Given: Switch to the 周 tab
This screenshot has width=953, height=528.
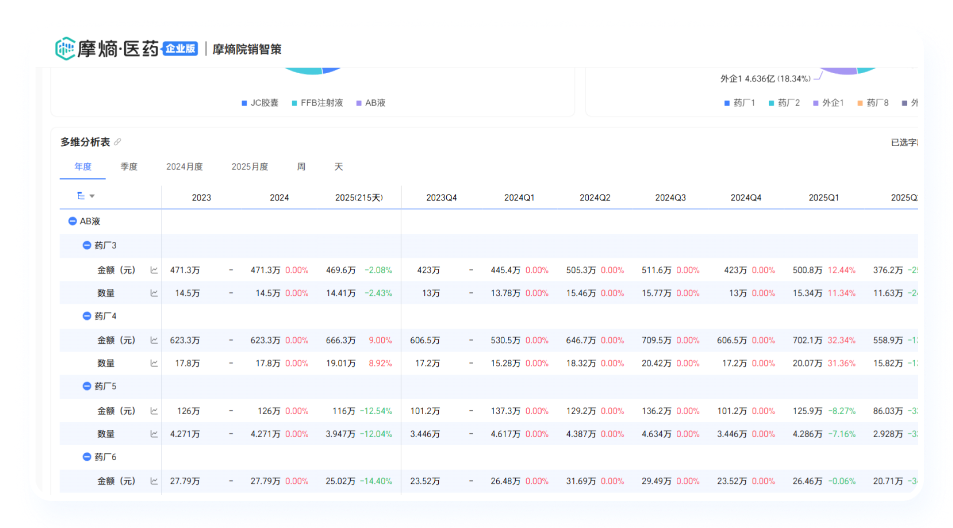Looking at the screenshot, I should click(301, 166).
